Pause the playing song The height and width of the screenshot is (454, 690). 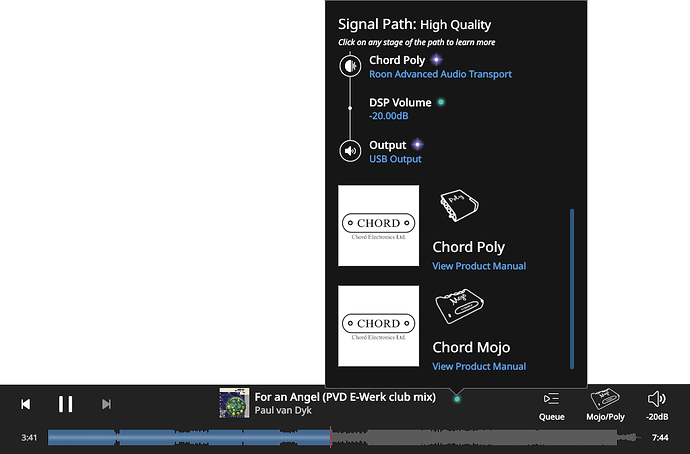click(x=66, y=404)
